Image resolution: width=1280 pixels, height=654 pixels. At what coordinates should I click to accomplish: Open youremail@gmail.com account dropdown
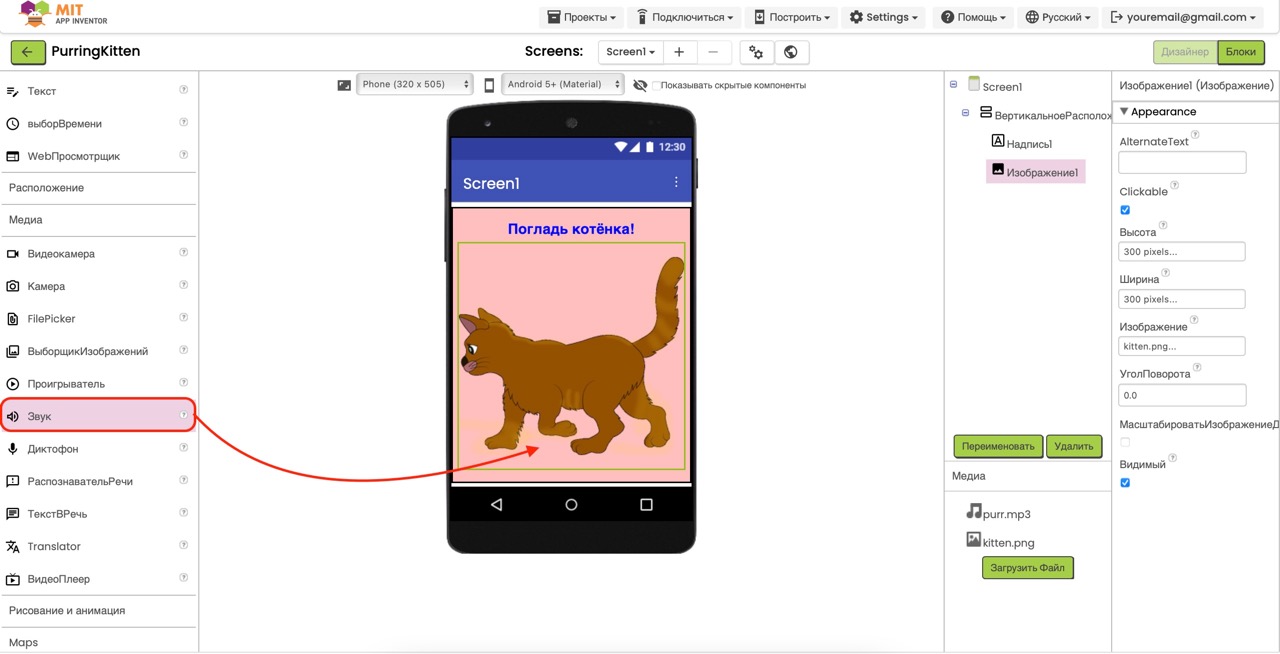(x=1182, y=17)
